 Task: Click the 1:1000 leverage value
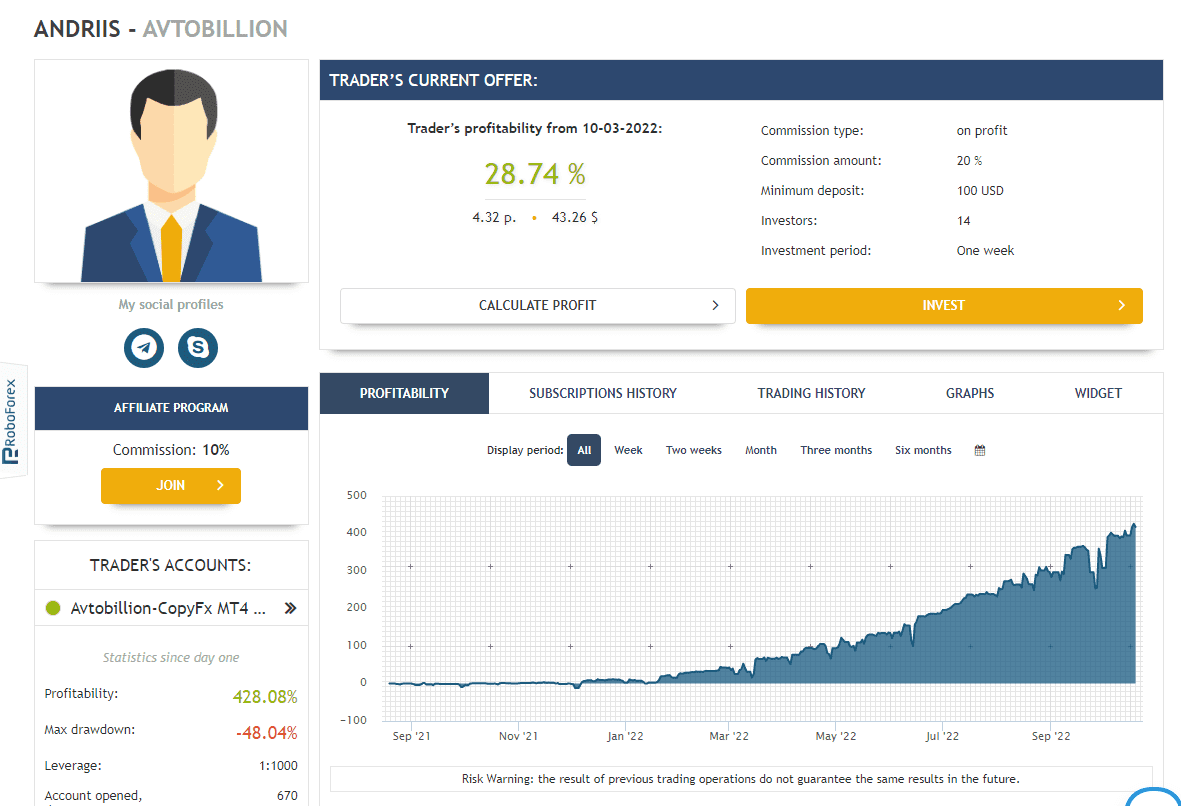pyautogui.click(x=278, y=766)
